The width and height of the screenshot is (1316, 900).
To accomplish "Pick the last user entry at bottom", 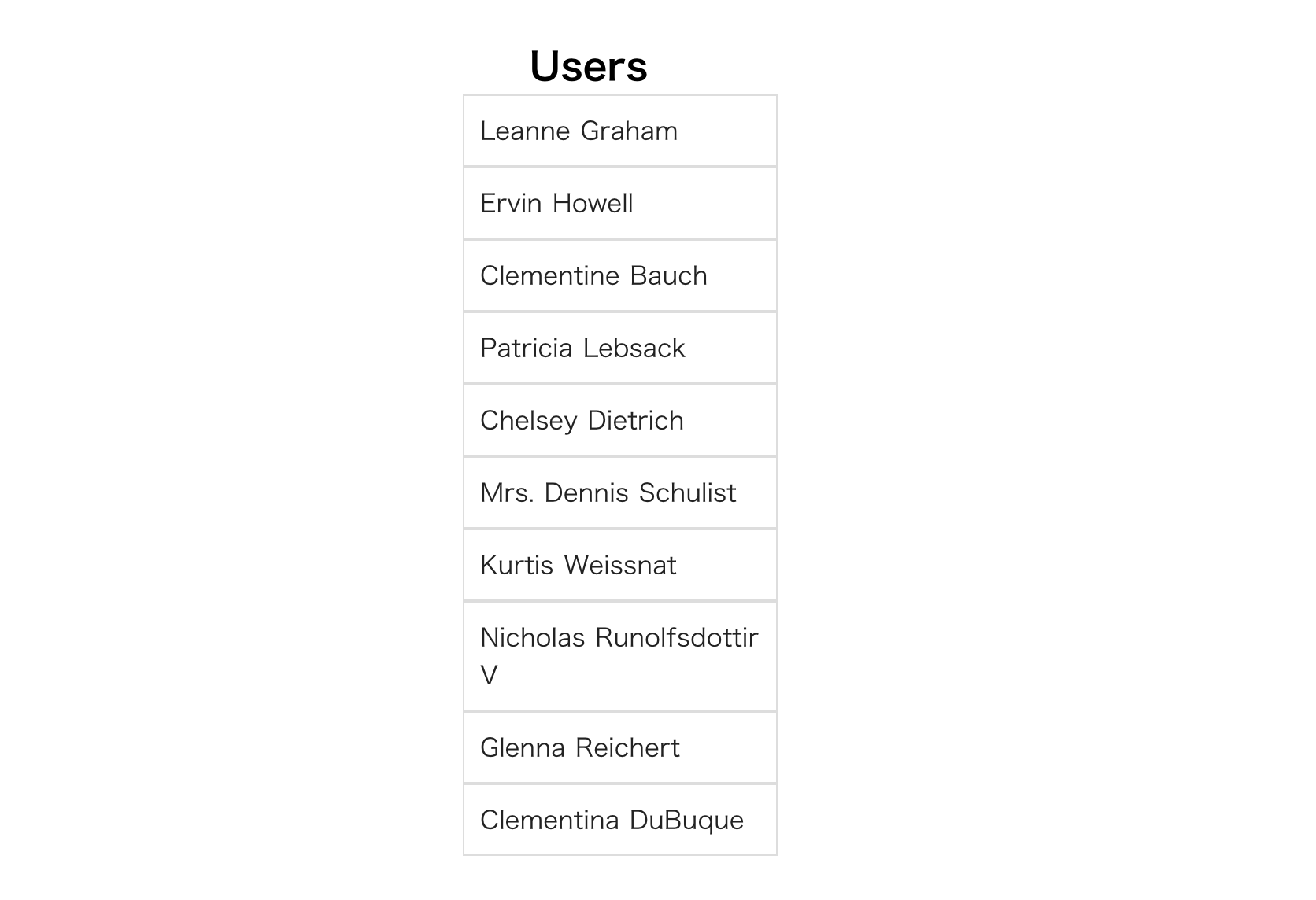I will pos(619,820).
